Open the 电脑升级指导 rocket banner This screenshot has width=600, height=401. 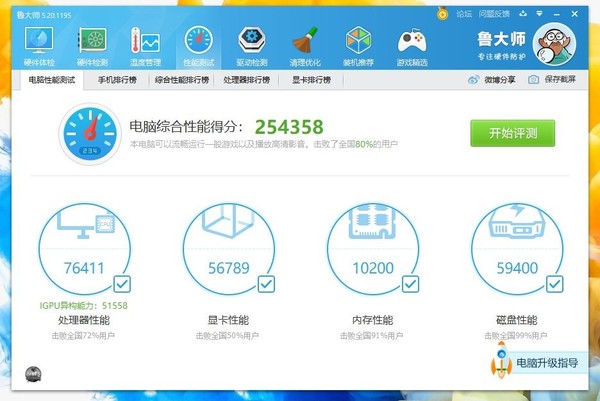[x=539, y=362]
